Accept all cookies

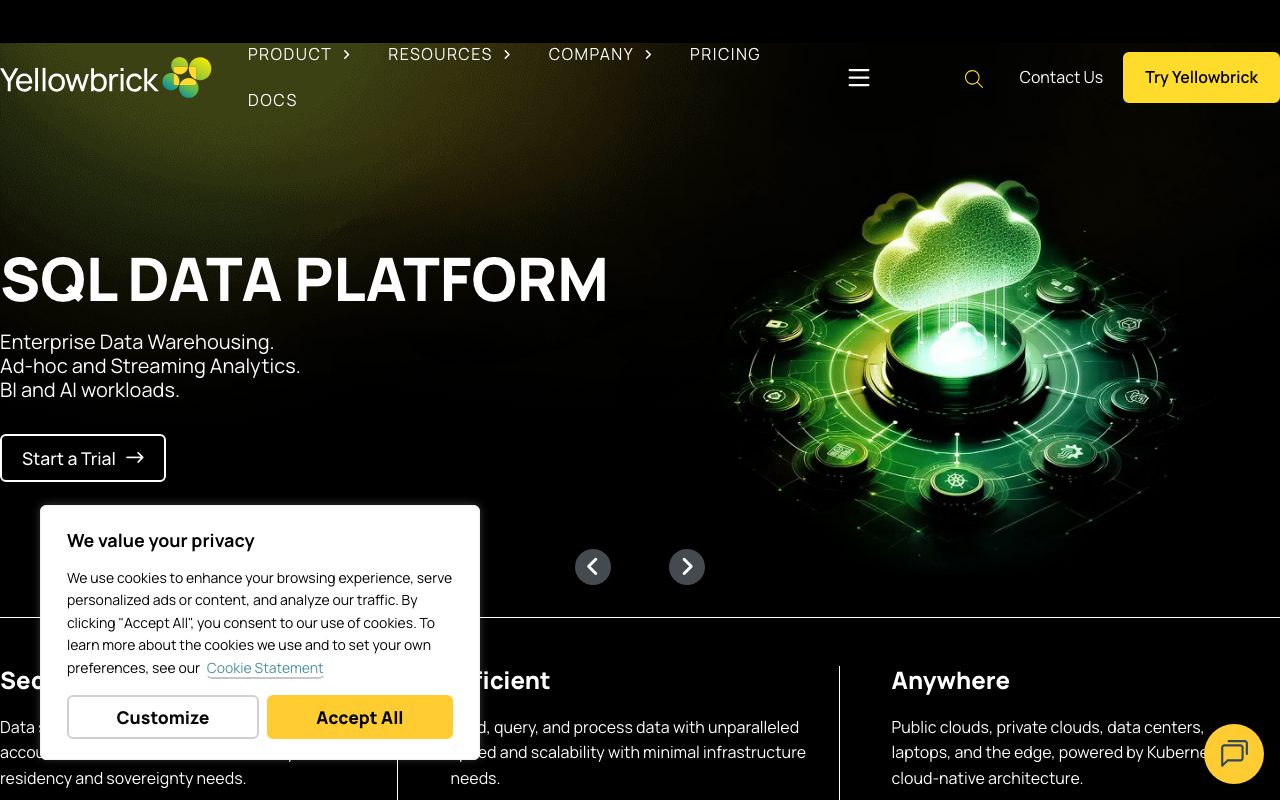coord(360,717)
